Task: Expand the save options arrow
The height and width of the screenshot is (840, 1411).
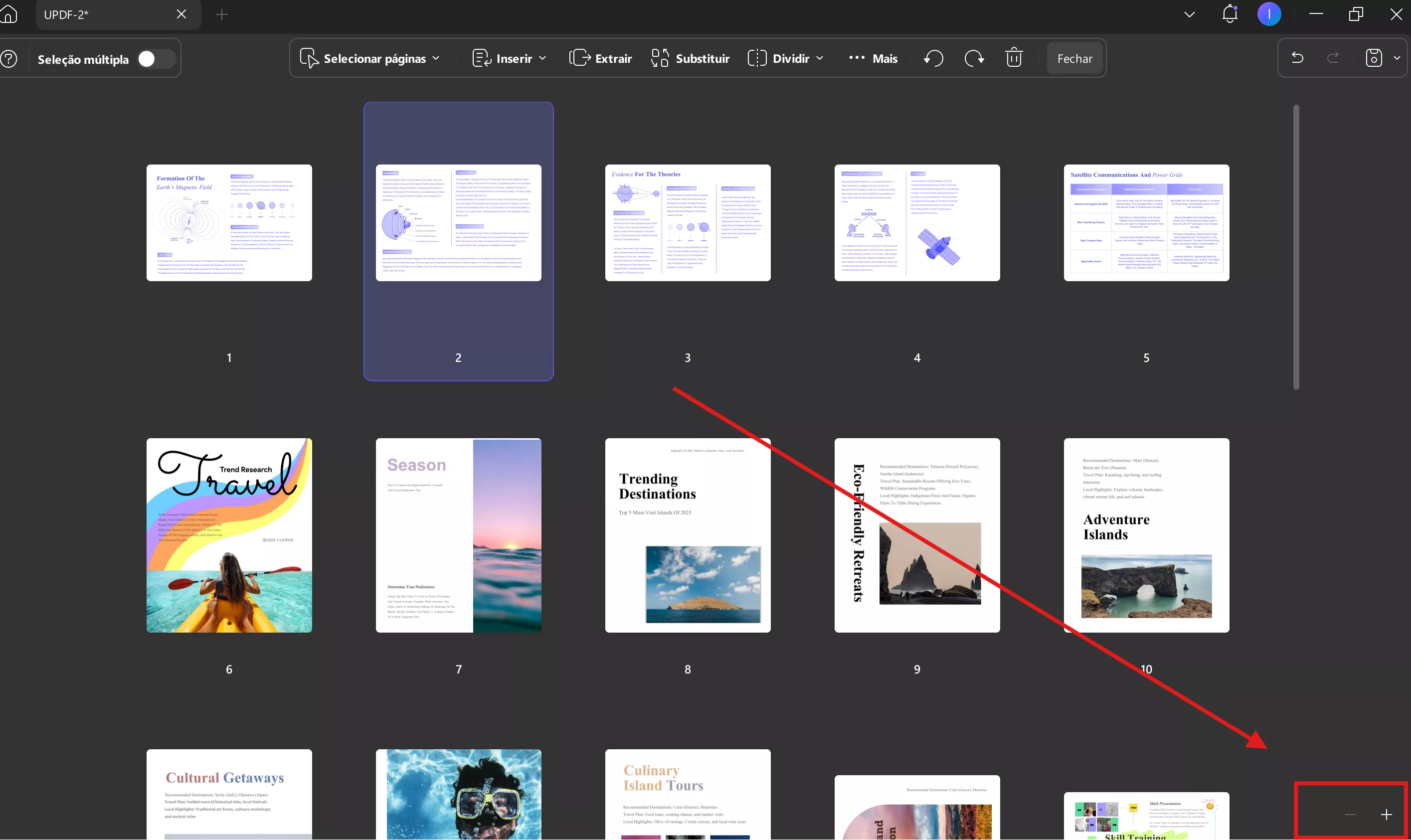Action: tap(1397, 58)
